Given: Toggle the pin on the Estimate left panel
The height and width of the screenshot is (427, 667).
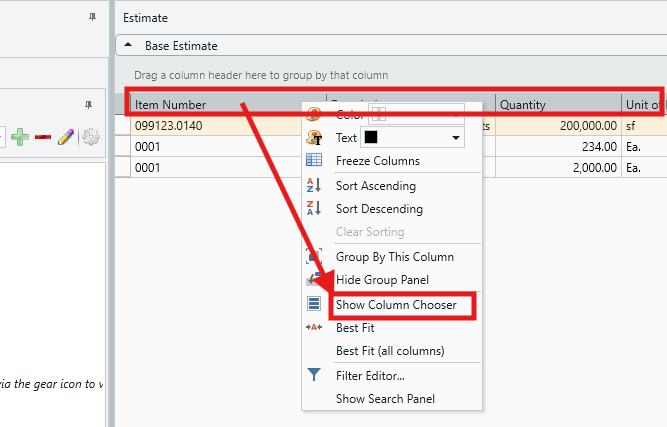Looking at the screenshot, I should [89, 18].
